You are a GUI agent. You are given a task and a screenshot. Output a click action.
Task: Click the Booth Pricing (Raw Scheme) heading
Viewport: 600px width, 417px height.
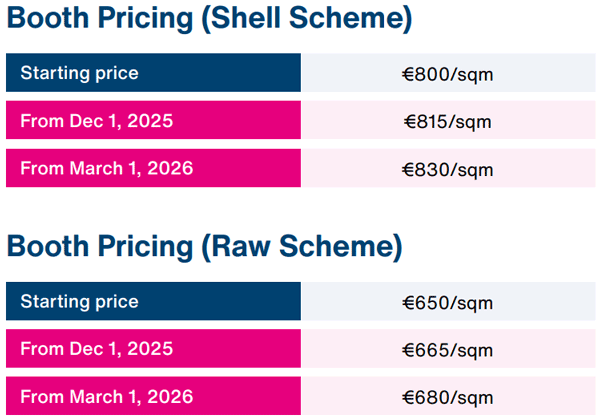pyautogui.click(x=203, y=246)
